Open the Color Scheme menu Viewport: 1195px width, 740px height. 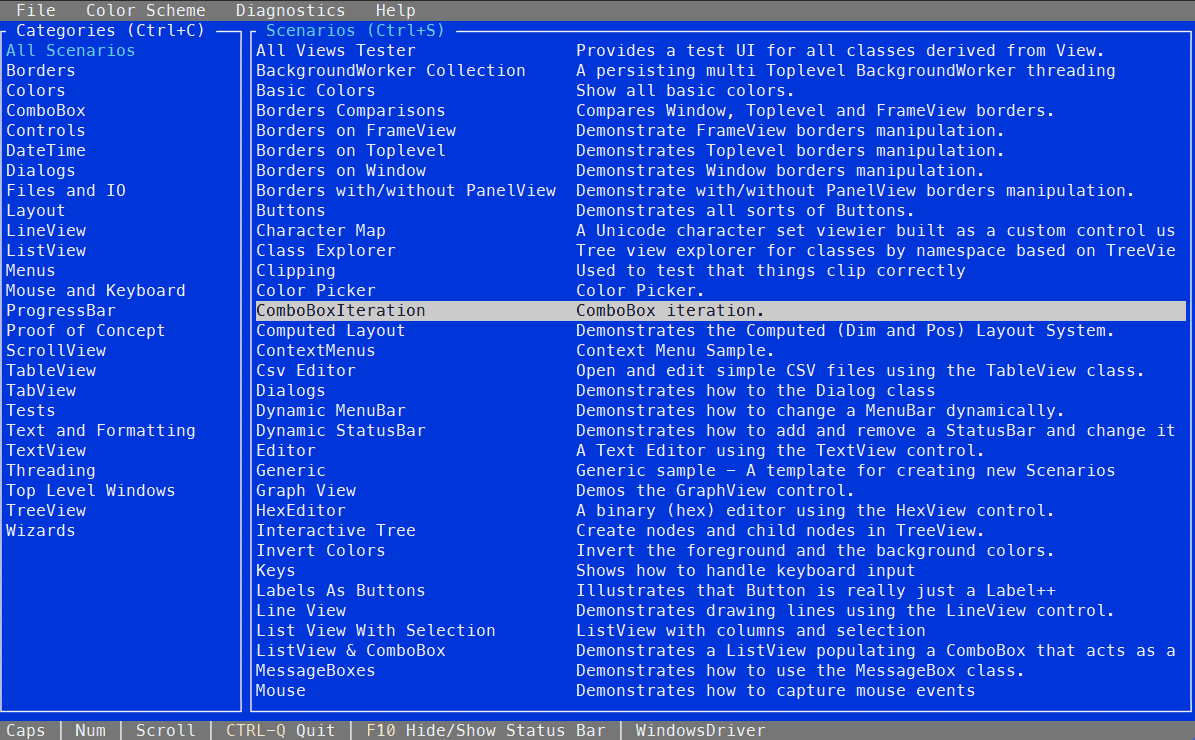(146, 11)
